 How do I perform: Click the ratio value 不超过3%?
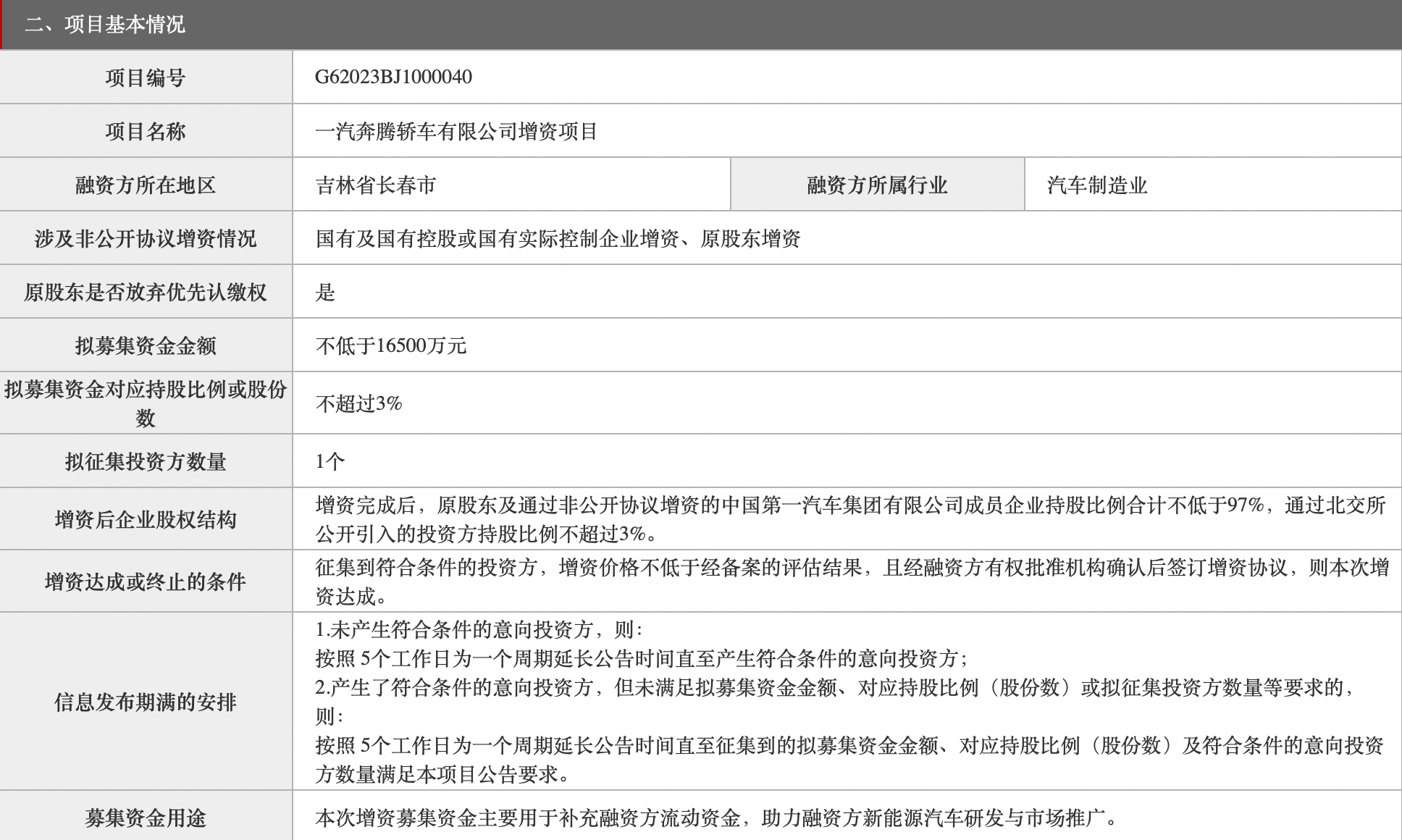click(x=358, y=403)
